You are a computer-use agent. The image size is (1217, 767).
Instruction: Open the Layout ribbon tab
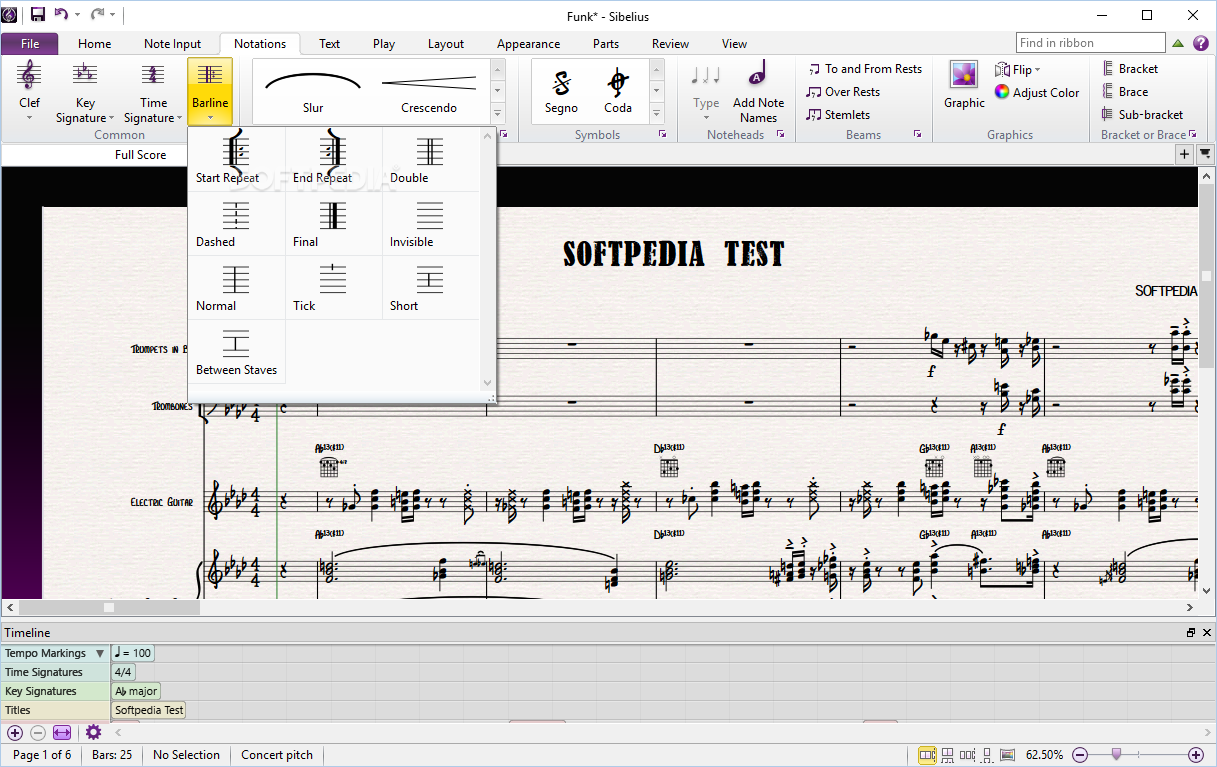[x=446, y=44]
